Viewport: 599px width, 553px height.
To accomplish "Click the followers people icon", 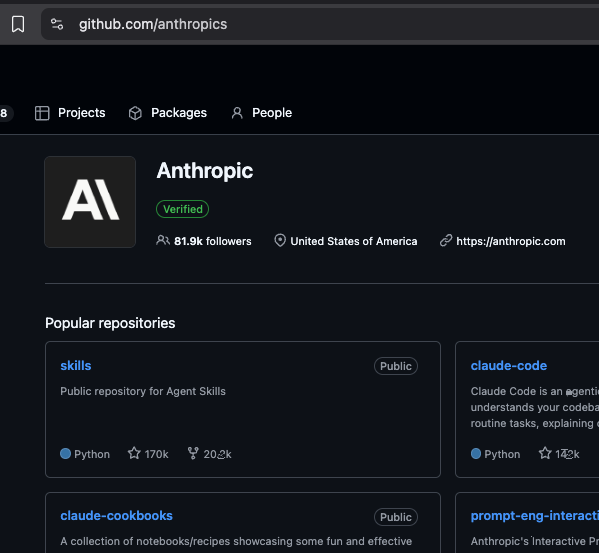I will pos(163,241).
